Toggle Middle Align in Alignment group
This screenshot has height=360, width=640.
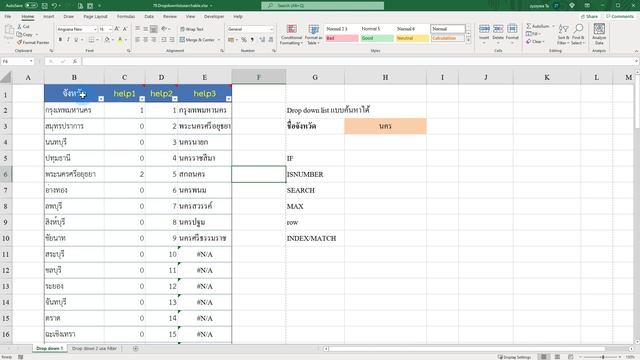click(146, 29)
